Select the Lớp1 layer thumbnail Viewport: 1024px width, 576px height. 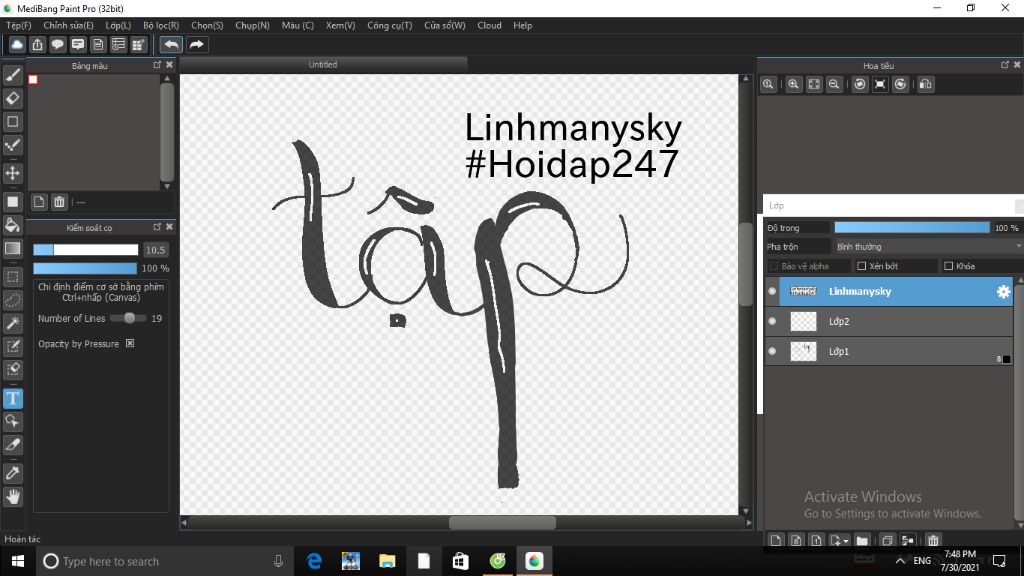(x=803, y=351)
